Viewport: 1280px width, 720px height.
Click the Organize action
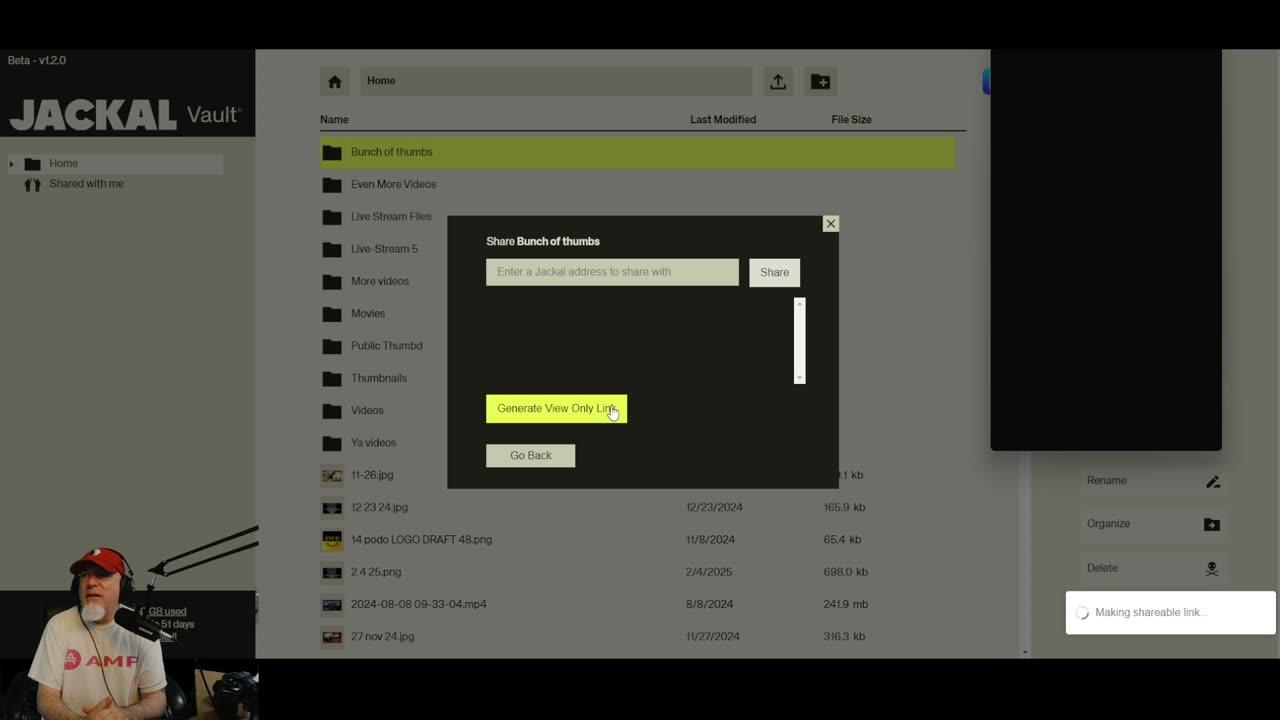[1153, 524]
